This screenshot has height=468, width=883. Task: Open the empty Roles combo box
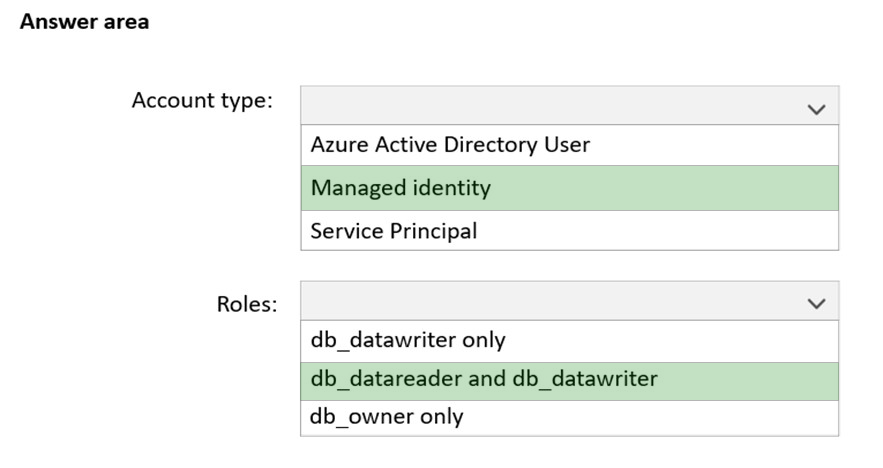point(569,301)
